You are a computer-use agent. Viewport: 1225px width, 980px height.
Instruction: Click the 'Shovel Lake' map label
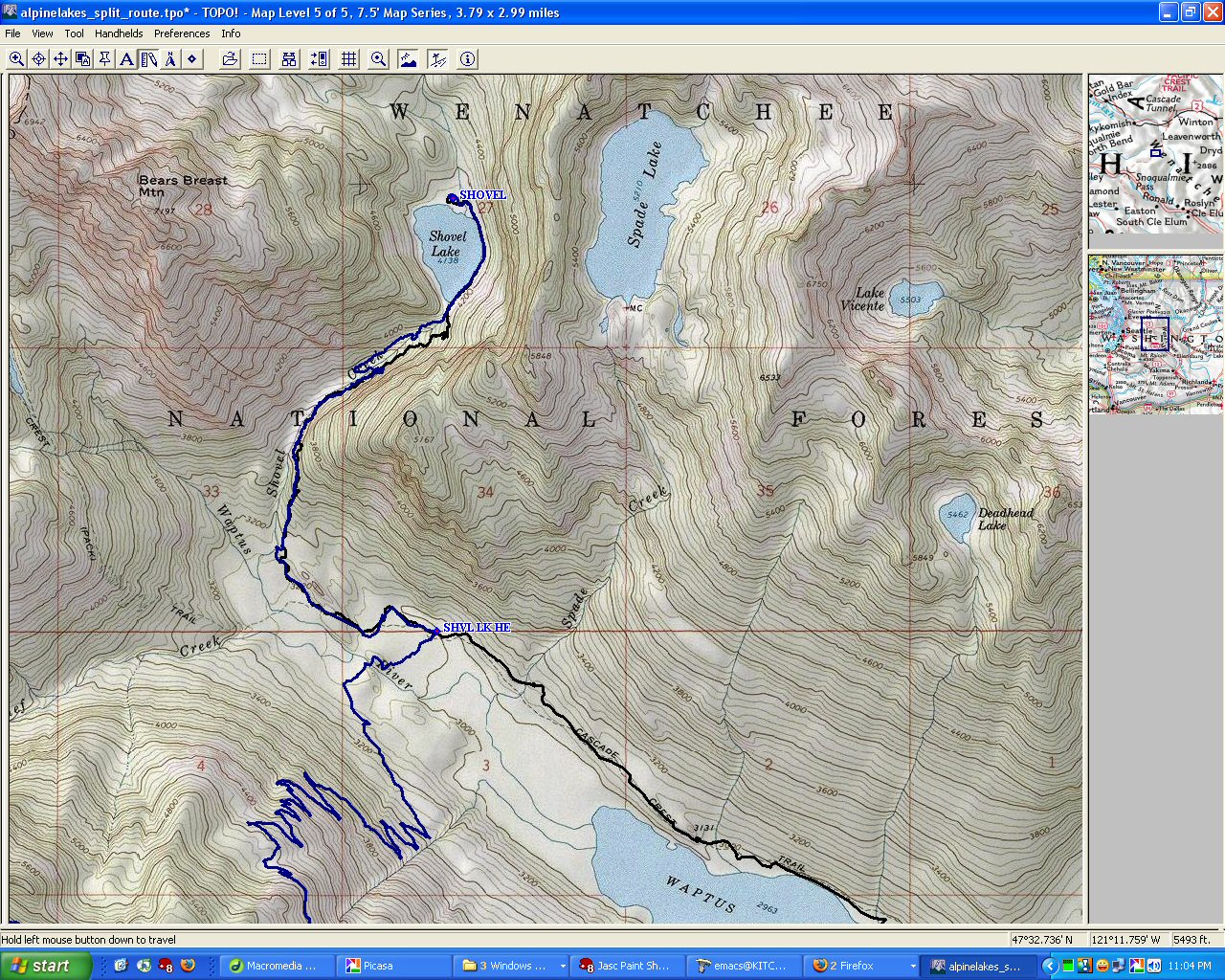(447, 243)
